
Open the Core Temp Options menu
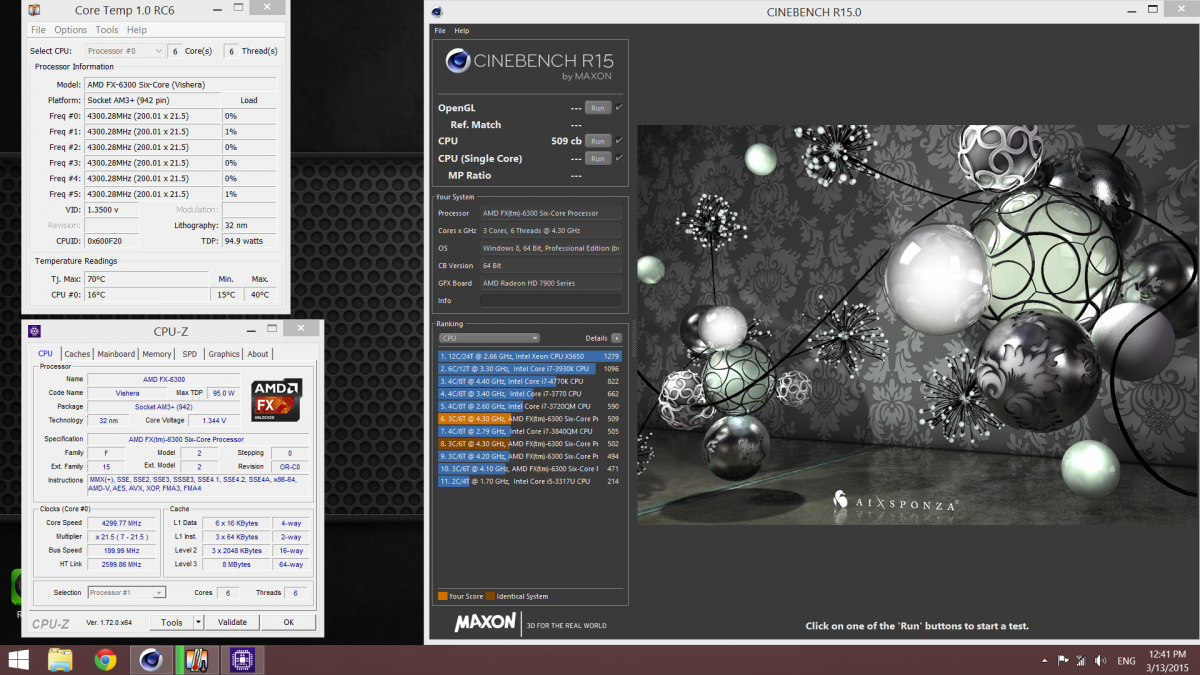tap(70, 30)
